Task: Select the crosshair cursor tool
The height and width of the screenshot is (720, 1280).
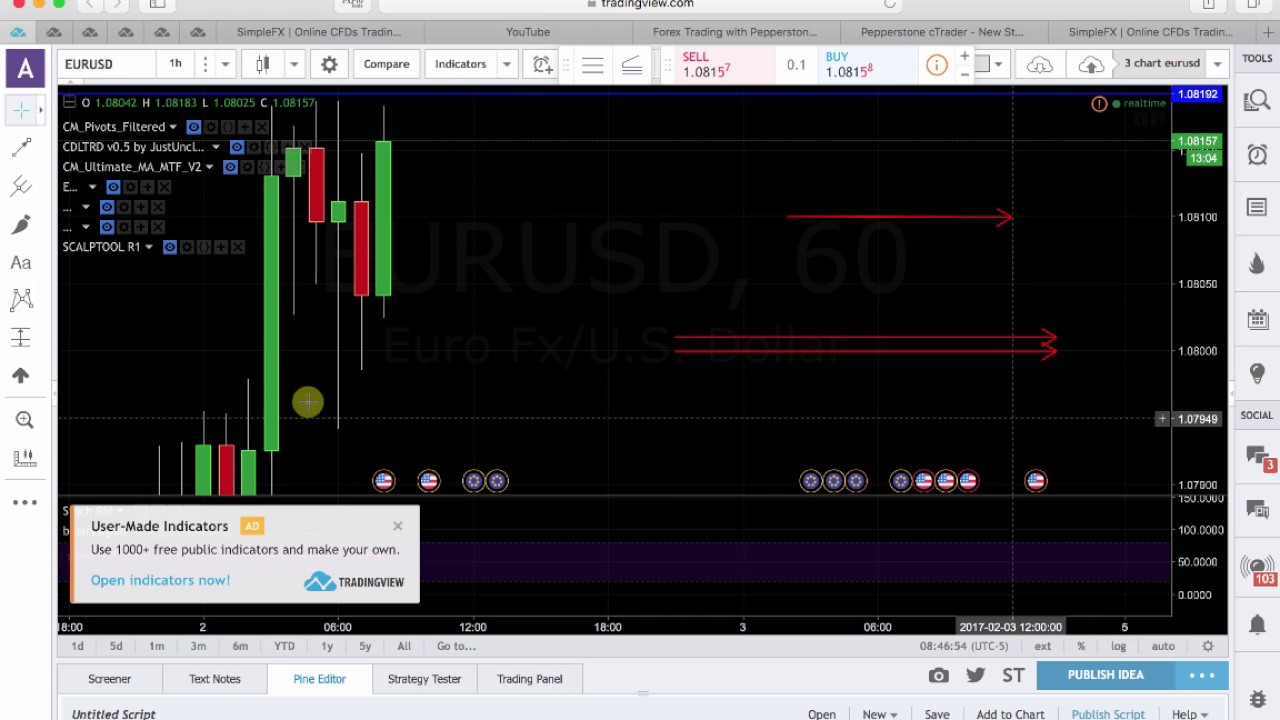Action: (20, 110)
